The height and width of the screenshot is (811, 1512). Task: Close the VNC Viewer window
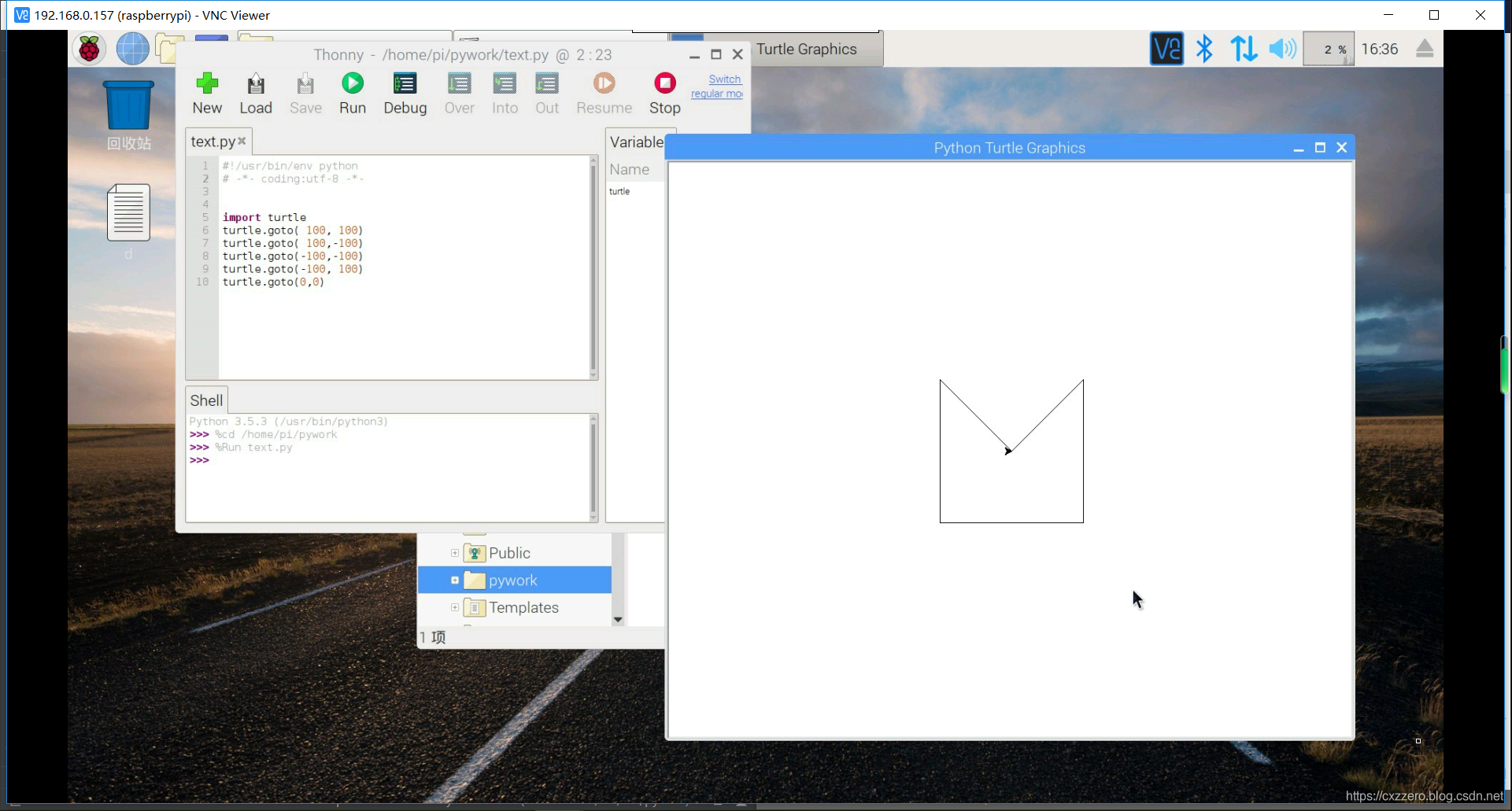click(1480, 15)
